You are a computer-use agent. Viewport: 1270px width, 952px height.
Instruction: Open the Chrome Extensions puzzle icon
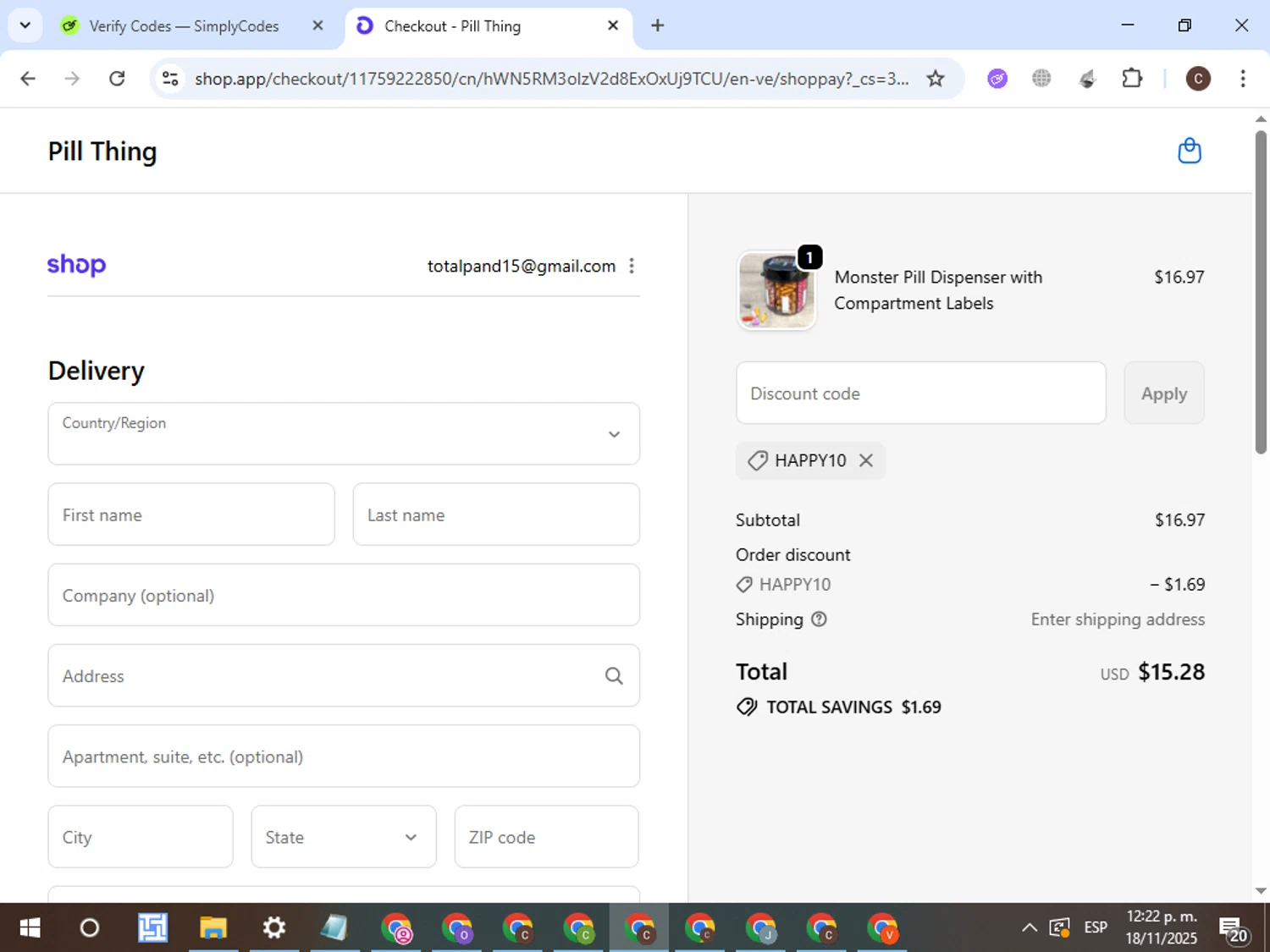click(x=1132, y=79)
